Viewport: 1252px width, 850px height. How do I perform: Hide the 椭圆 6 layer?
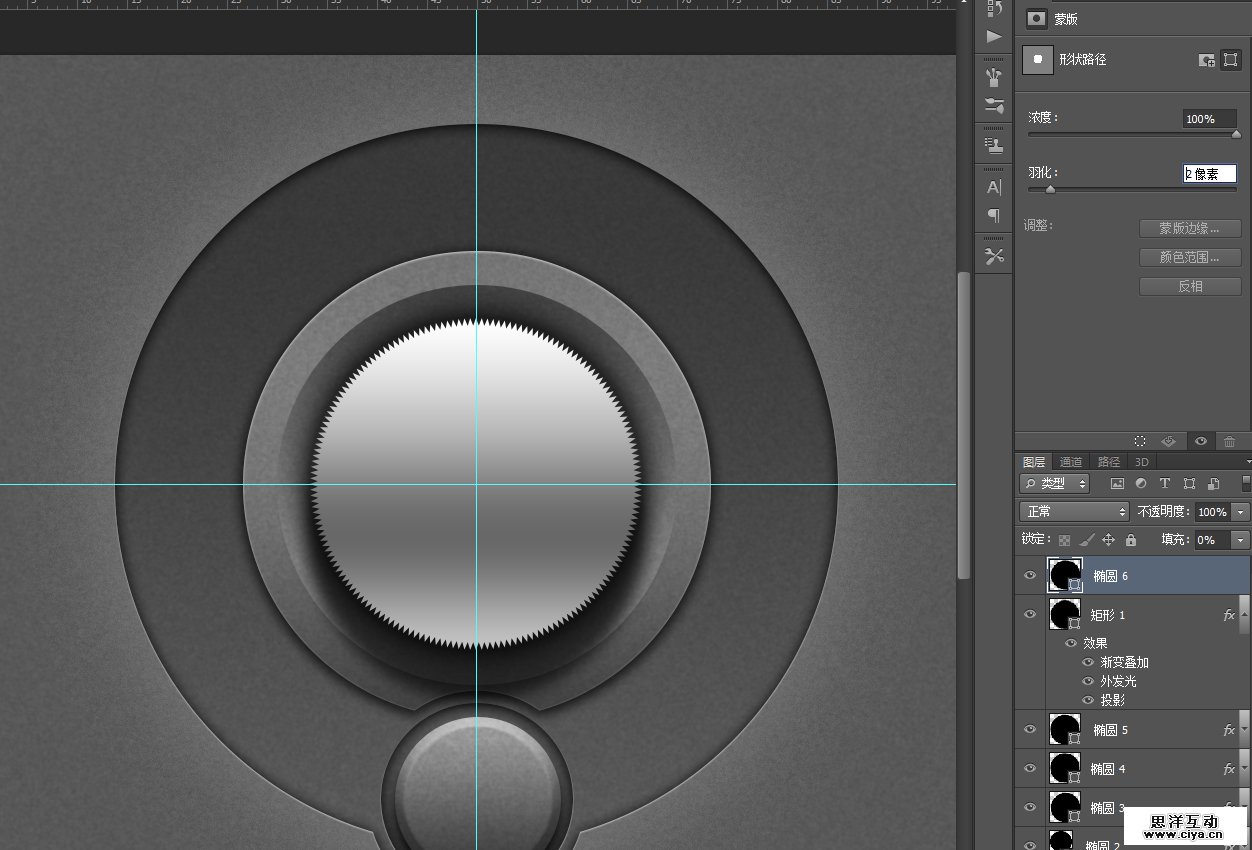click(x=1030, y=576)
